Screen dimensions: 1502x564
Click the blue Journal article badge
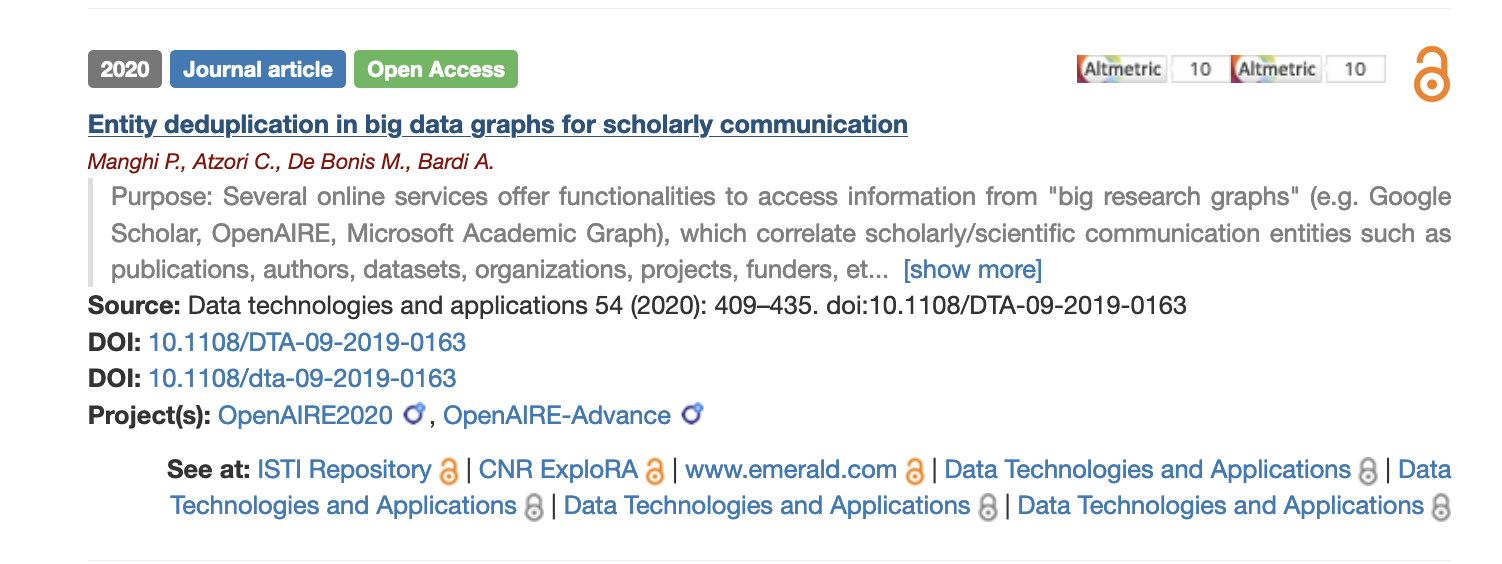[x=258, y=70]
